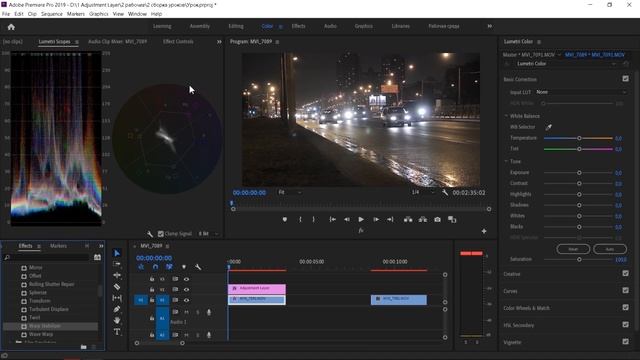This screenshot has width=640, height=360.
Task: Select the Slip tool
Action: point(117,298)
